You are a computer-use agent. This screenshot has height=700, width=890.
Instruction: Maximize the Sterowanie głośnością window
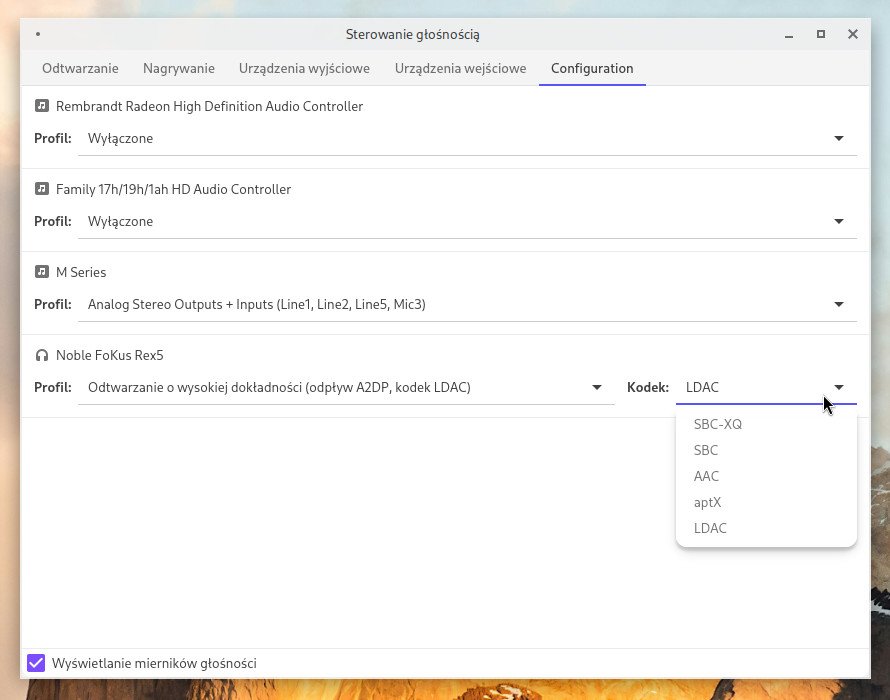(x=821, y=34)
